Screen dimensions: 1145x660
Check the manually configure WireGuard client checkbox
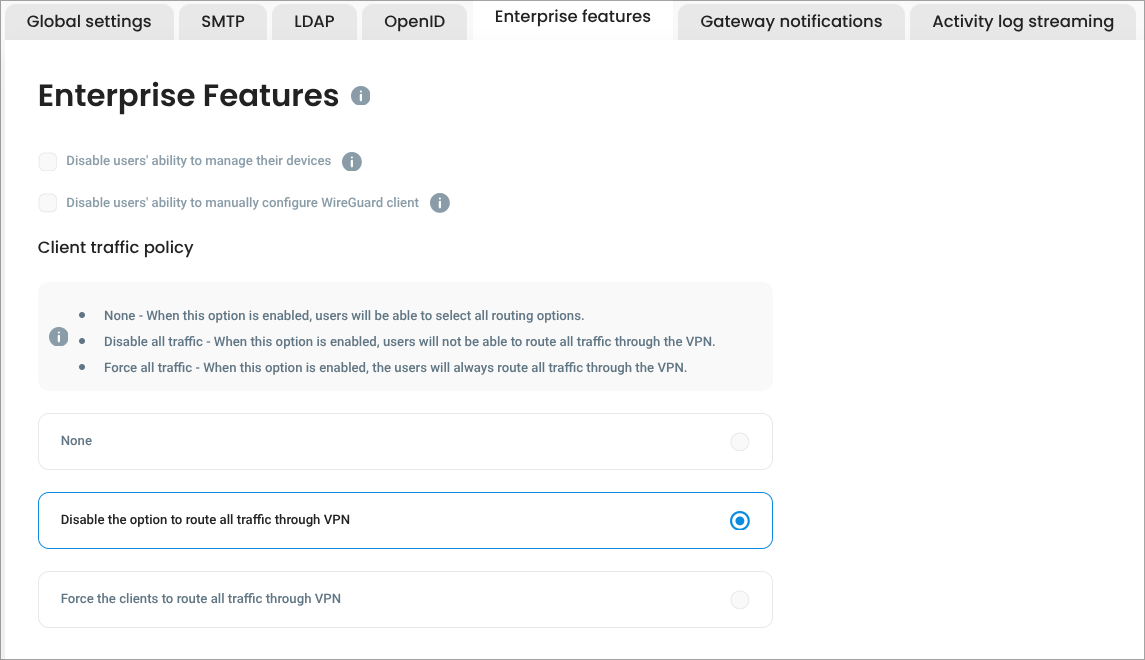click(x=48, y=203)
